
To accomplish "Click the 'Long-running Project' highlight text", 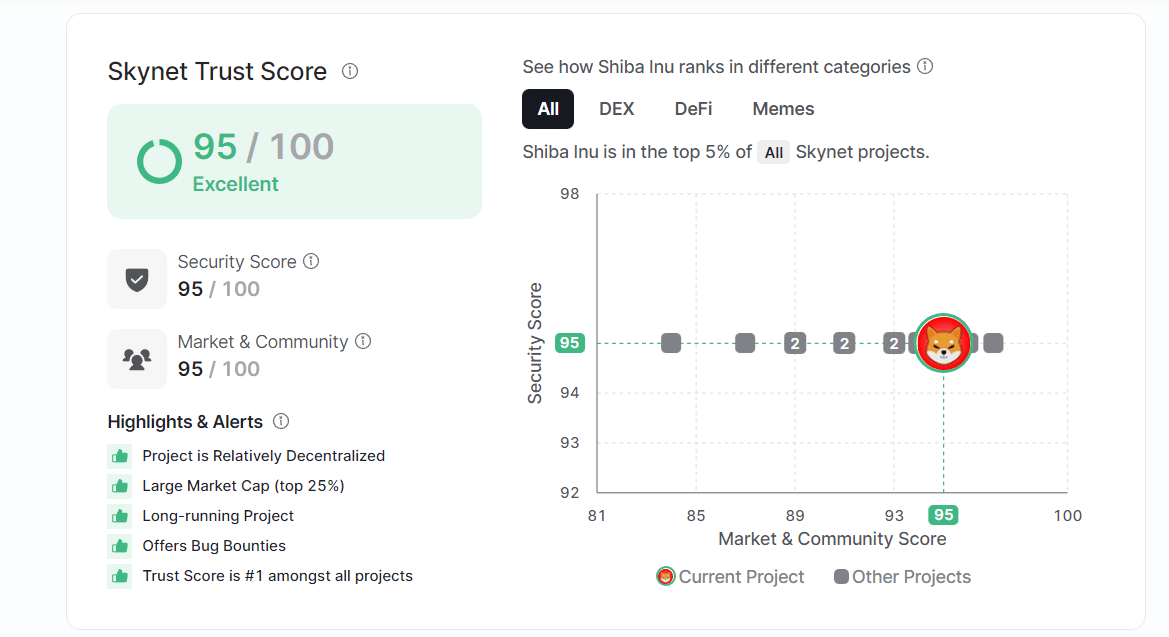I will tap(218, 515).
